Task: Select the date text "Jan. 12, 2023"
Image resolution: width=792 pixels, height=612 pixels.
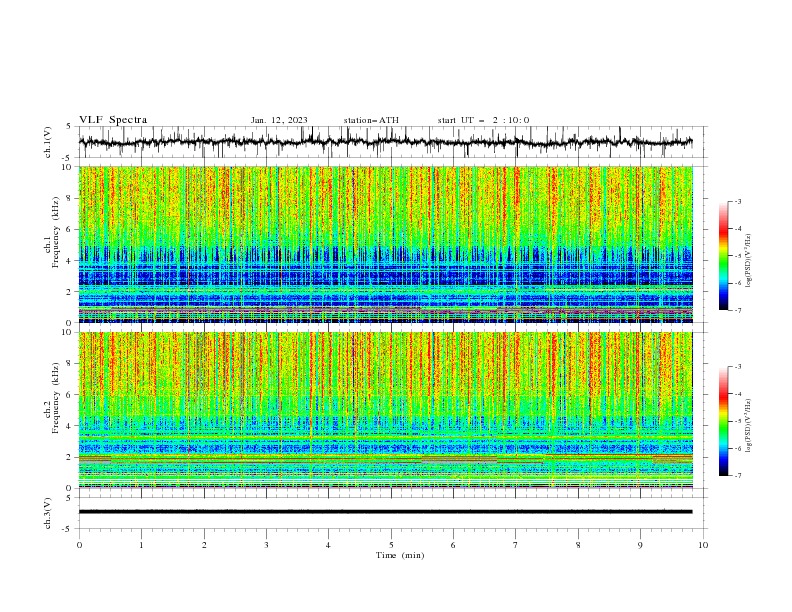Action: point(279,120)
